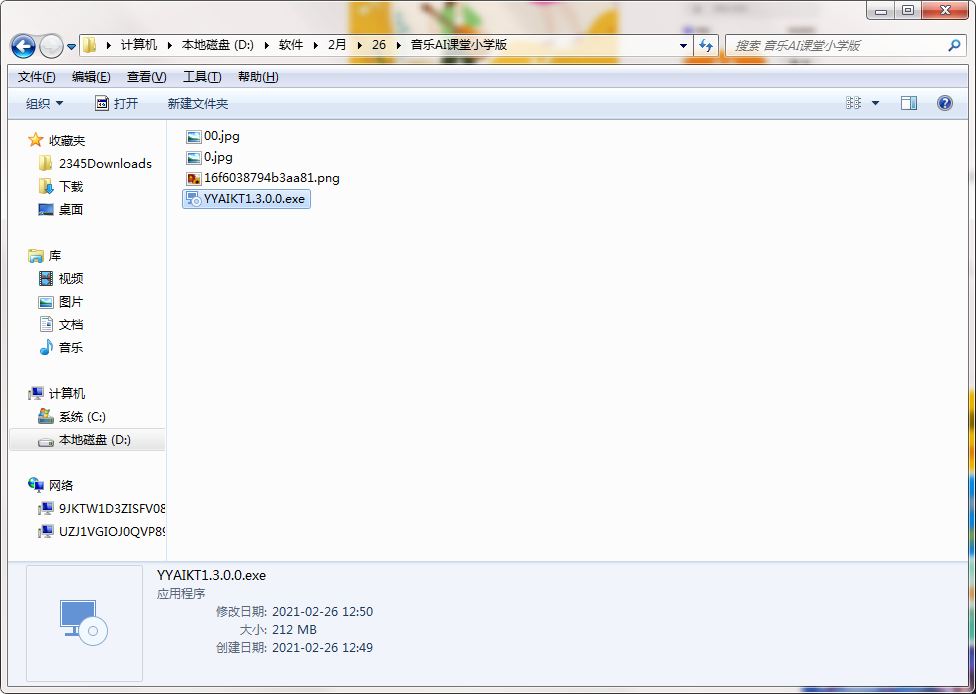This screenshot has width=976, height=694.
Task: Toggle the preview pane icon
Action: (909, 103)
